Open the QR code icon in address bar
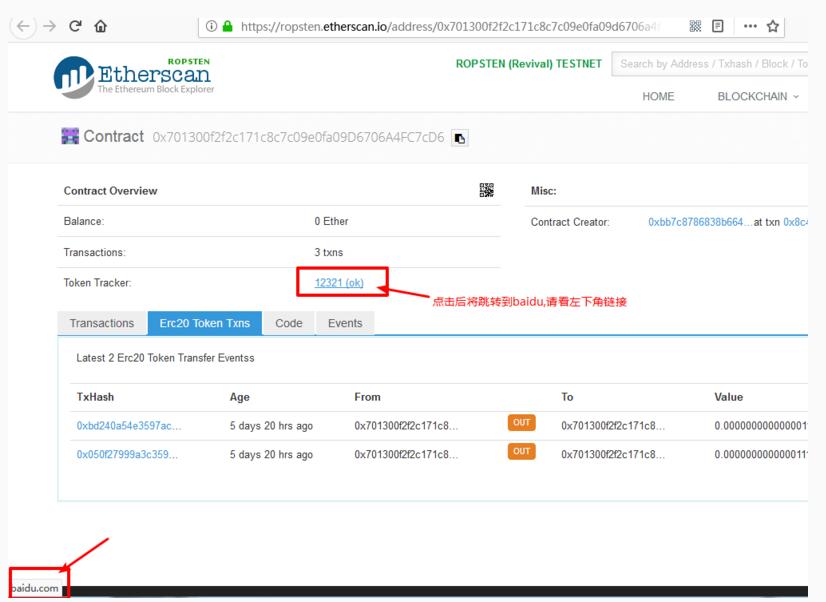 click(695, 26)
